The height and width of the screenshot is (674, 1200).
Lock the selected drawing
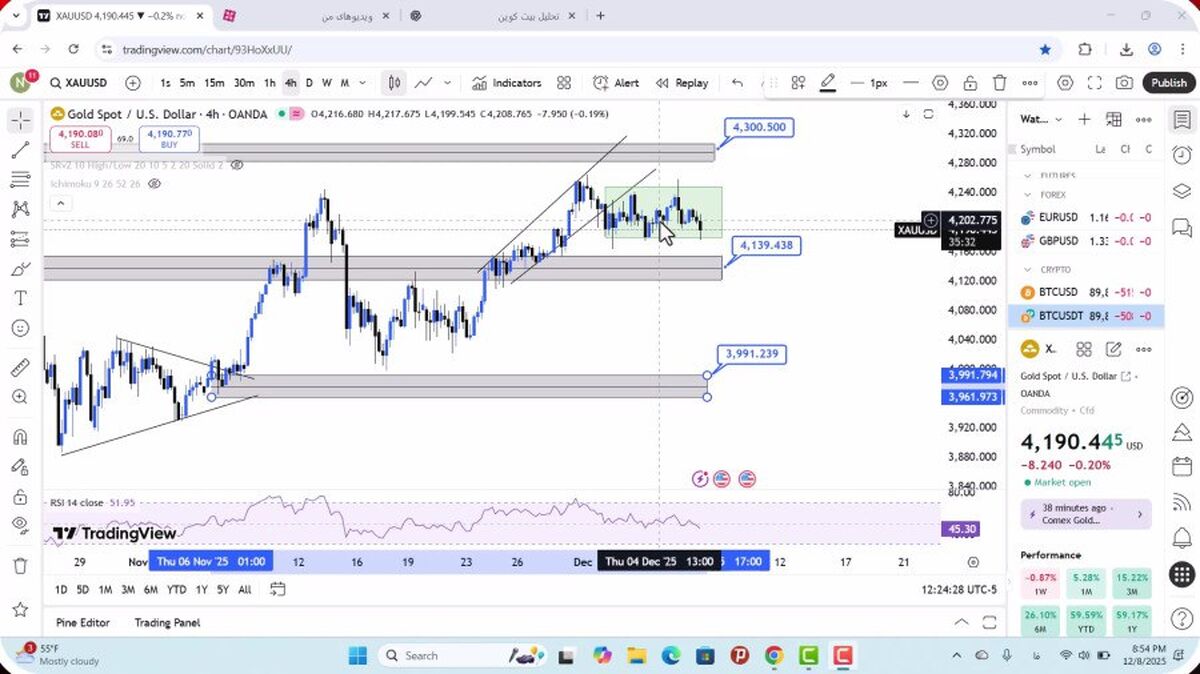pyautogui.click(x=970, y=83)
